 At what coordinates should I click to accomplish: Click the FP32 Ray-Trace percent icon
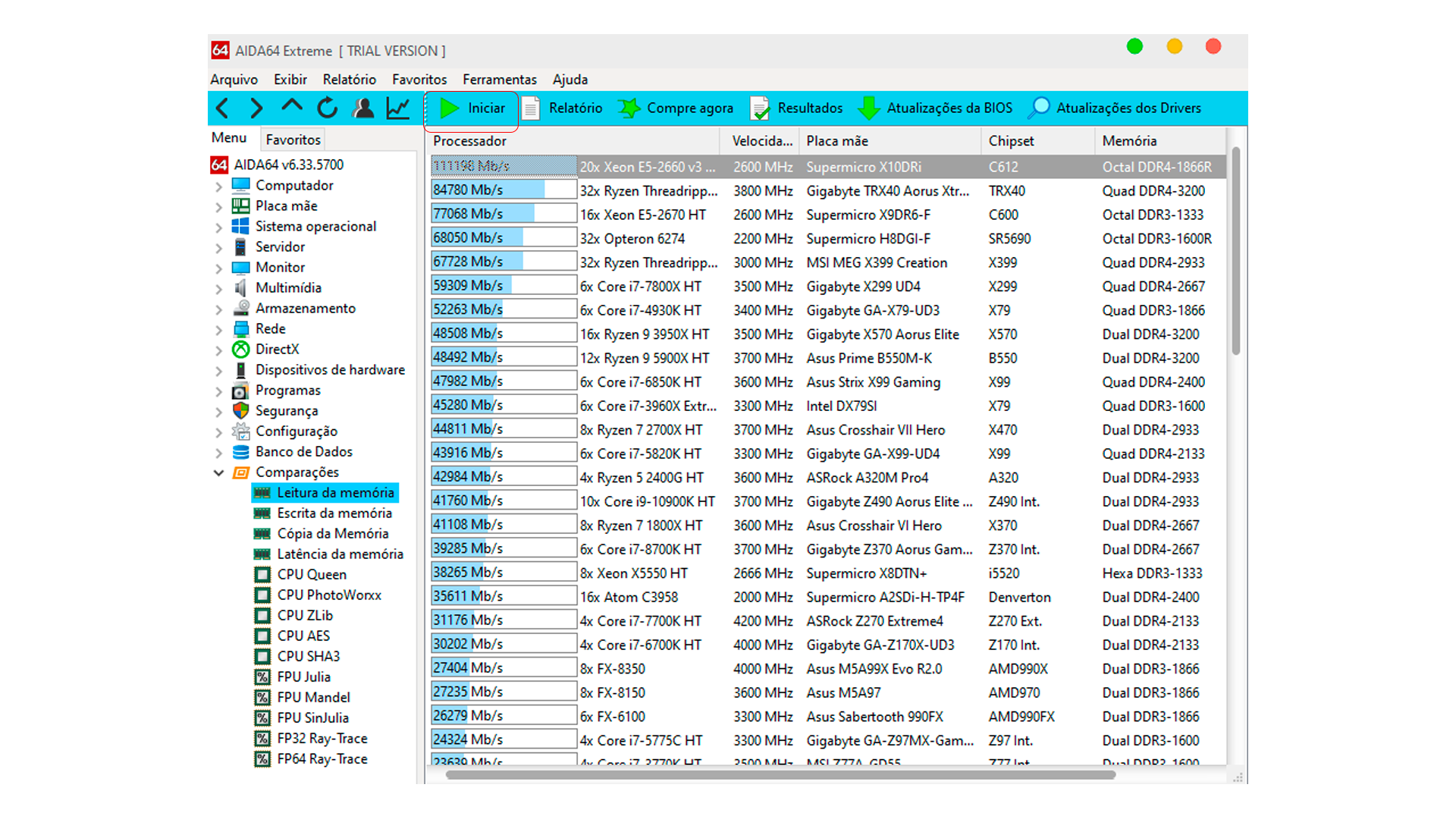coord(262,739)
